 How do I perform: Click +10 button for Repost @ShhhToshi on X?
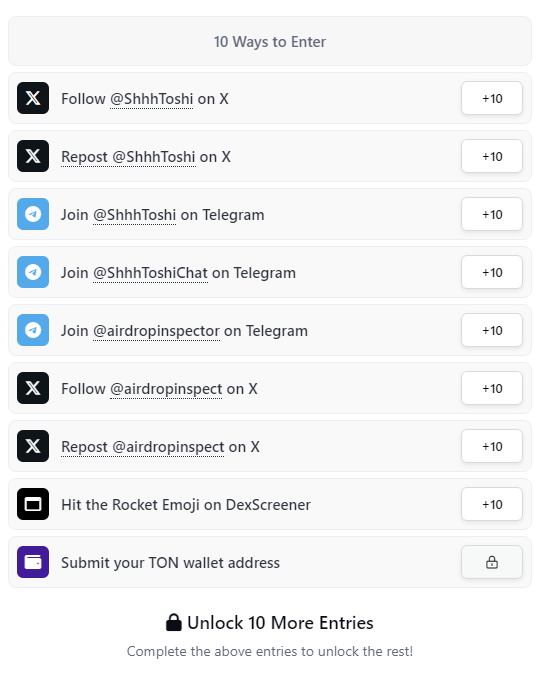[492, 156]
